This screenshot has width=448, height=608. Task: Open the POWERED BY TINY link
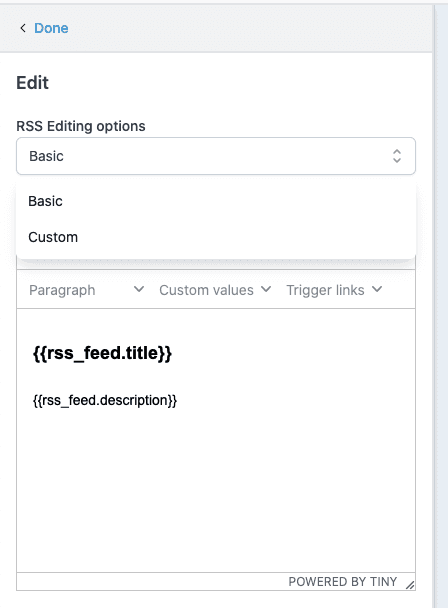point(342,582)
